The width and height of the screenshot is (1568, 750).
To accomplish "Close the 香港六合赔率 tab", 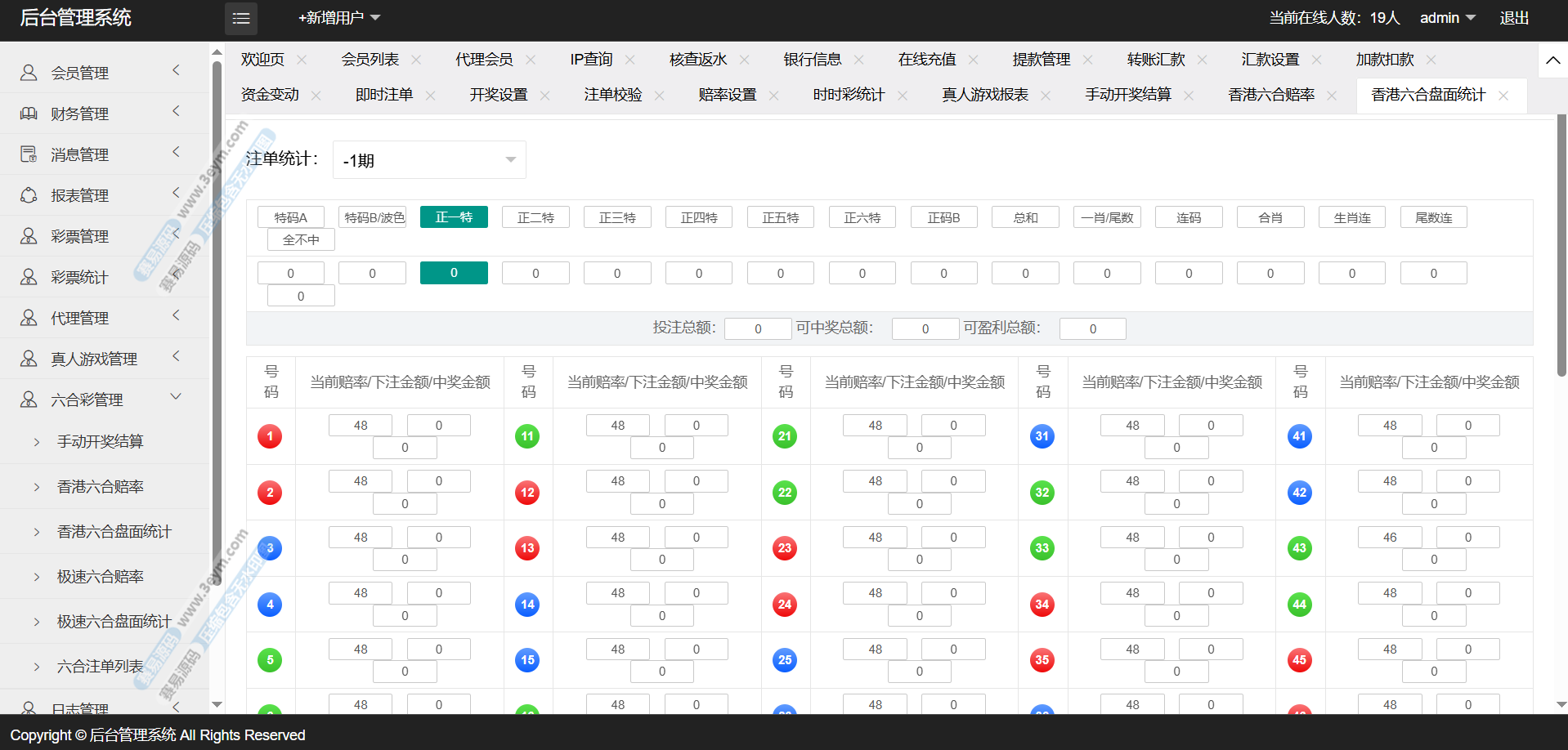I will pyautogui.click(x=1332, y=96).
